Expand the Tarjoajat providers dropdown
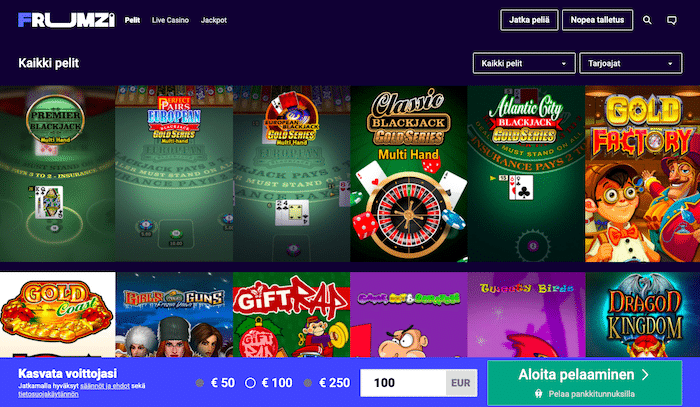 pos(630,63)
